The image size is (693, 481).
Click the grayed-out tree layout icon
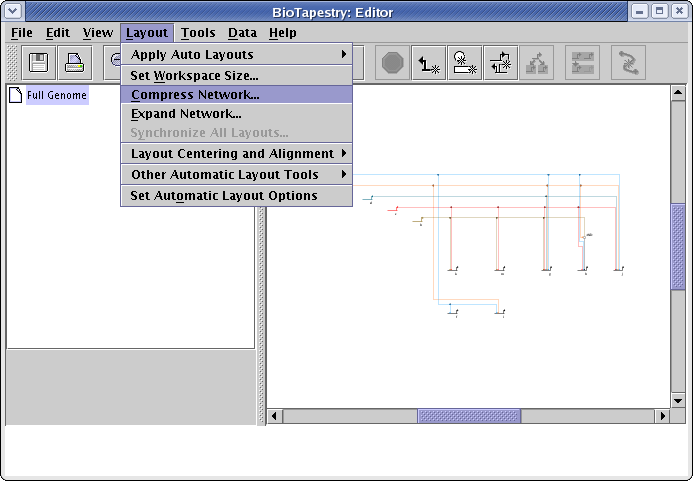point(535,63)
